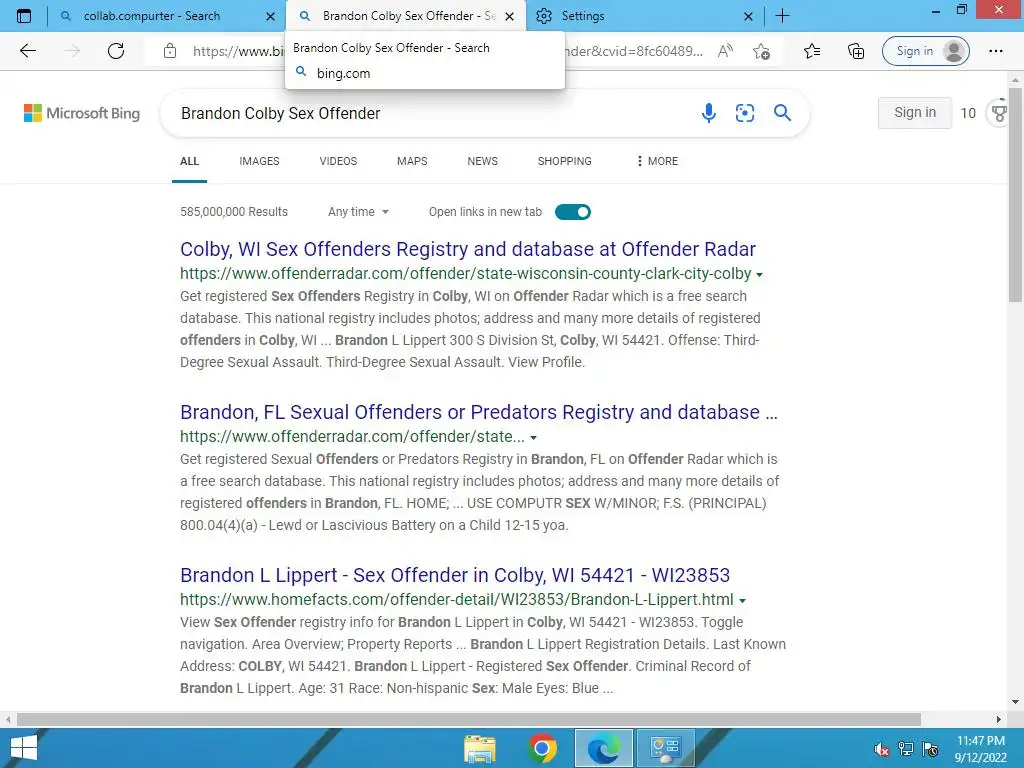Click the Edge profile Sign in button
This screenshot has height=768, width=1024.
coord(925,51)
